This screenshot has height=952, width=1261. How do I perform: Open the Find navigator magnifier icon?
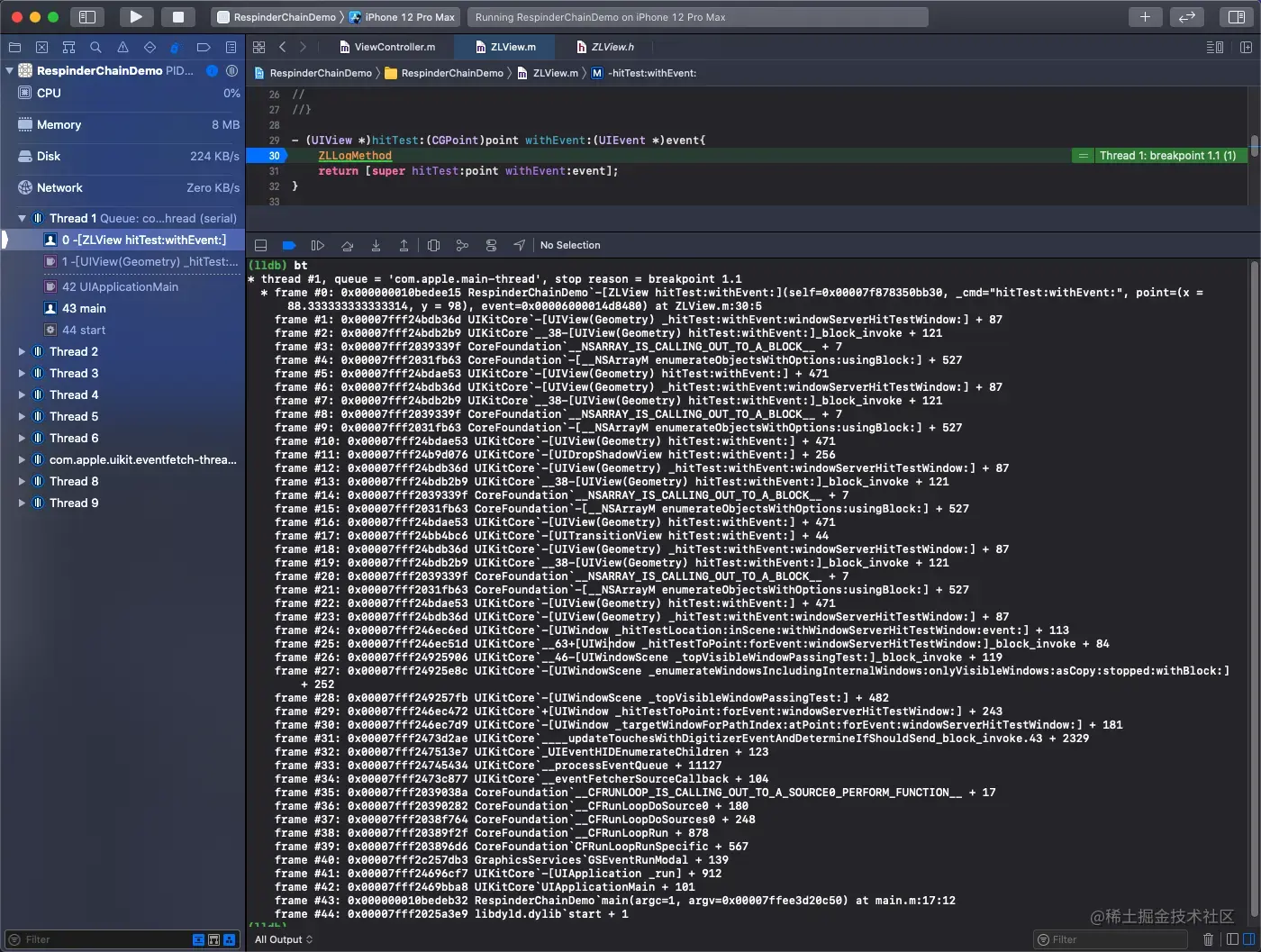95,47
